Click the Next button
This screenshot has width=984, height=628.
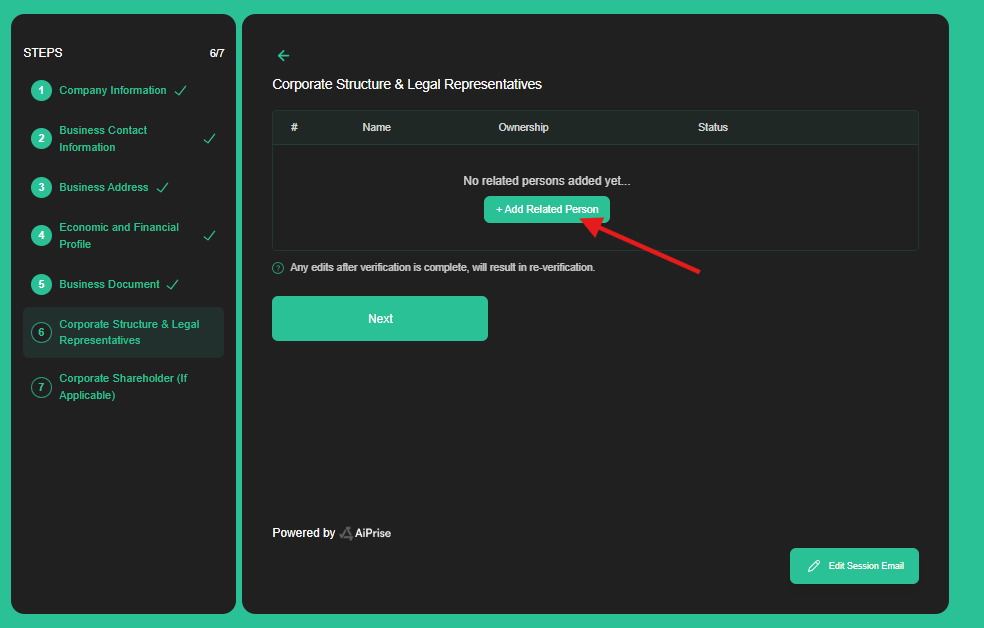(x=380, y=319)
